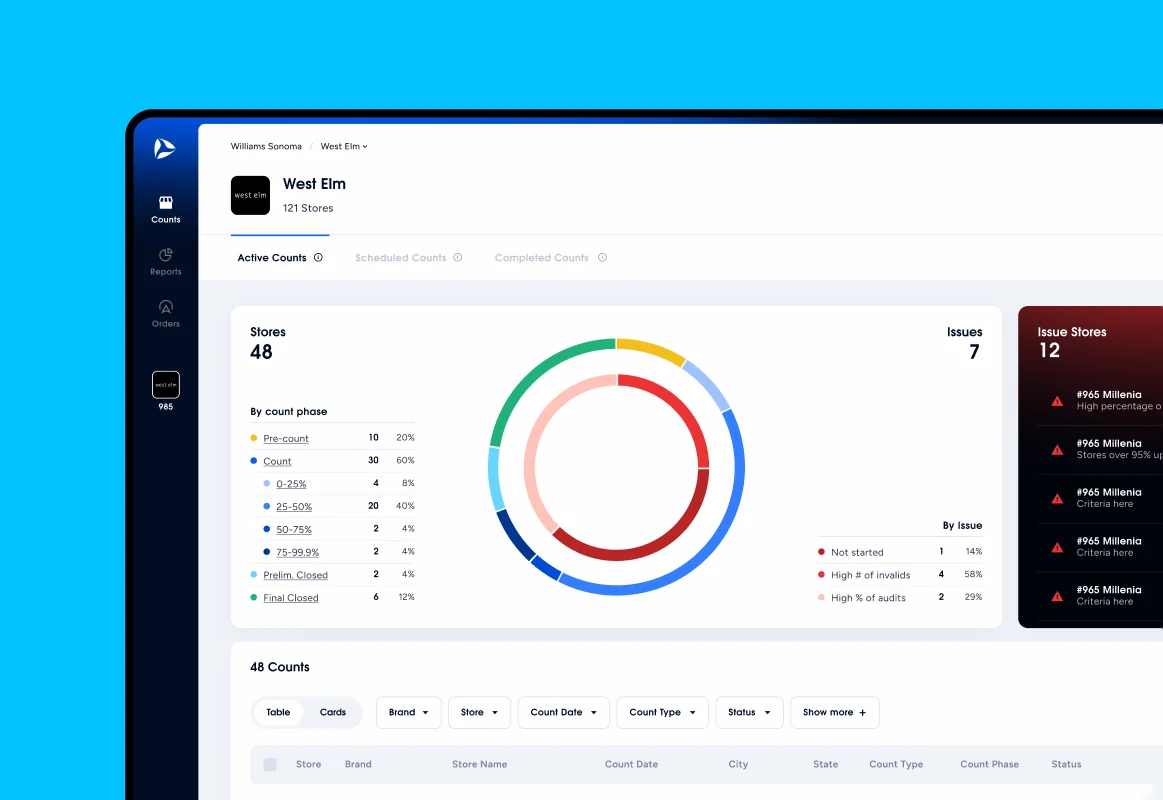Sort by the Count Date column header
Viewport: 1163px width, 800px height.
[x=631, y=764]
